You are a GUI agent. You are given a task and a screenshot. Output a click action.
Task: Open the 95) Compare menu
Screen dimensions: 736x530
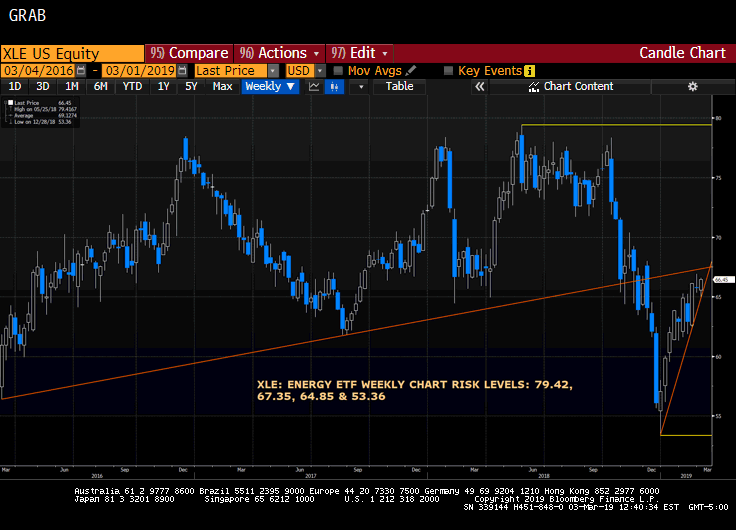(x=189, y=53)
